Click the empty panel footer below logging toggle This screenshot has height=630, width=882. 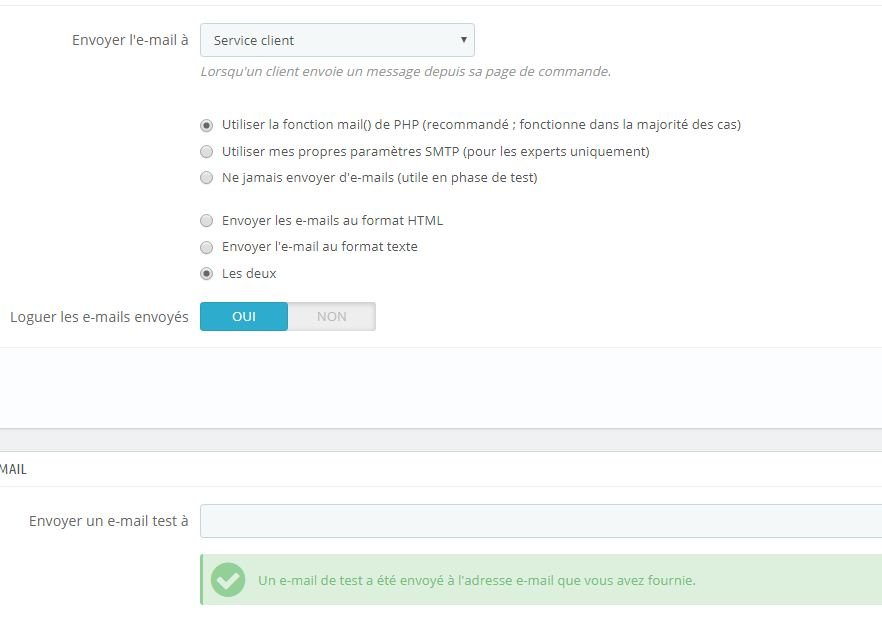pos(440,388)
